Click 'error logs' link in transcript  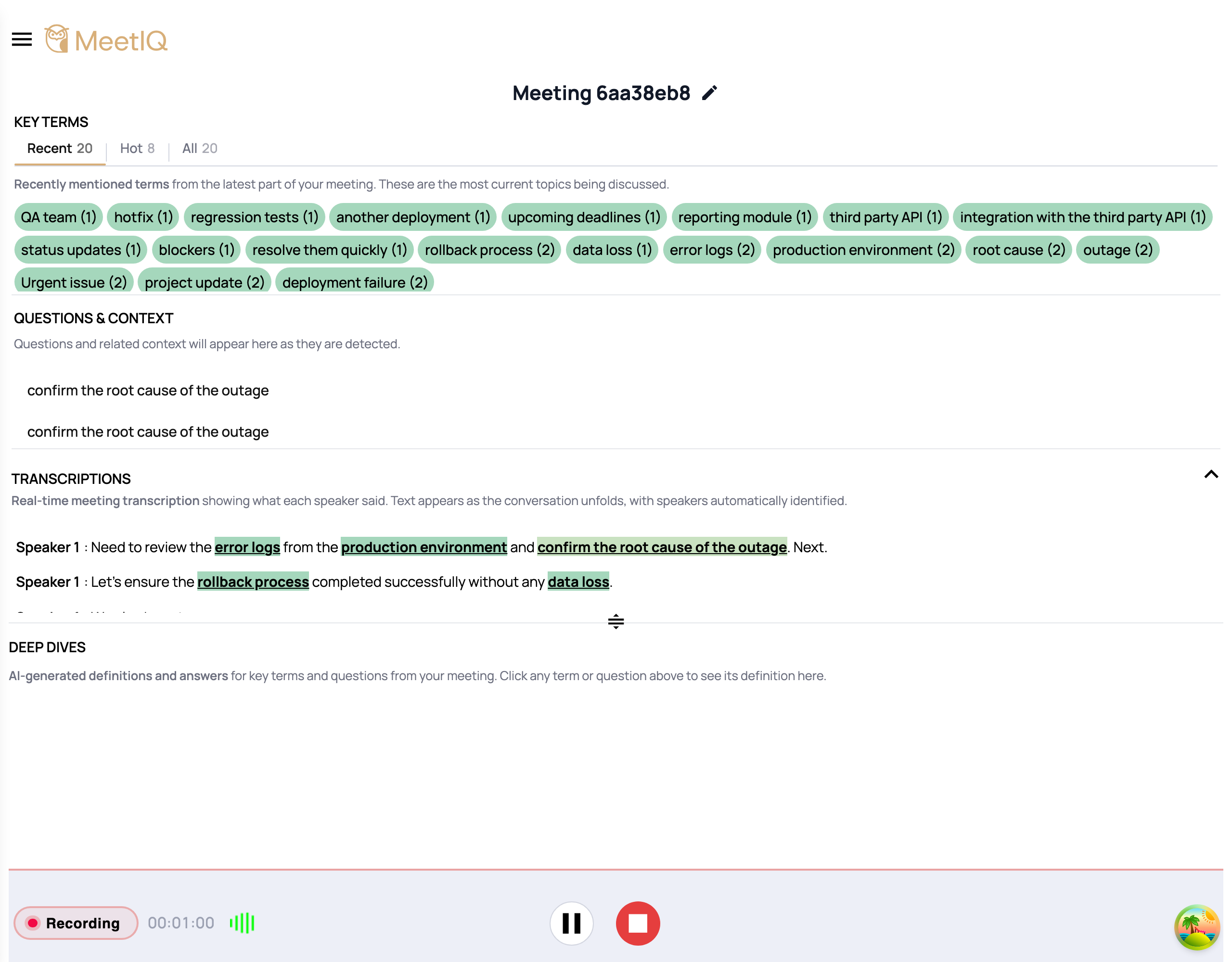click(x=247, y=547)
